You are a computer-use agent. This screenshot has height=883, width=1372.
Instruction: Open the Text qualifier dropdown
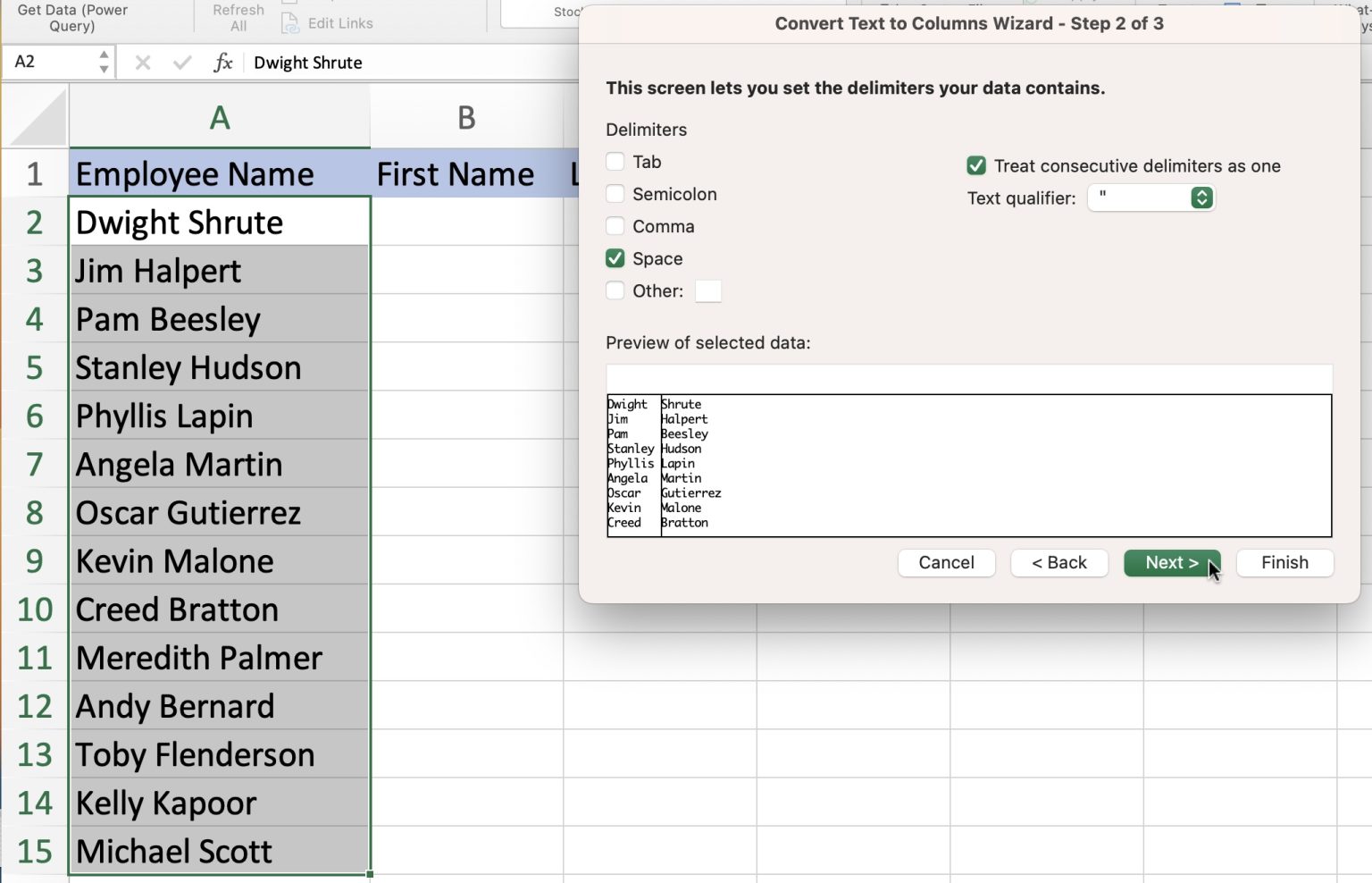1202,198
